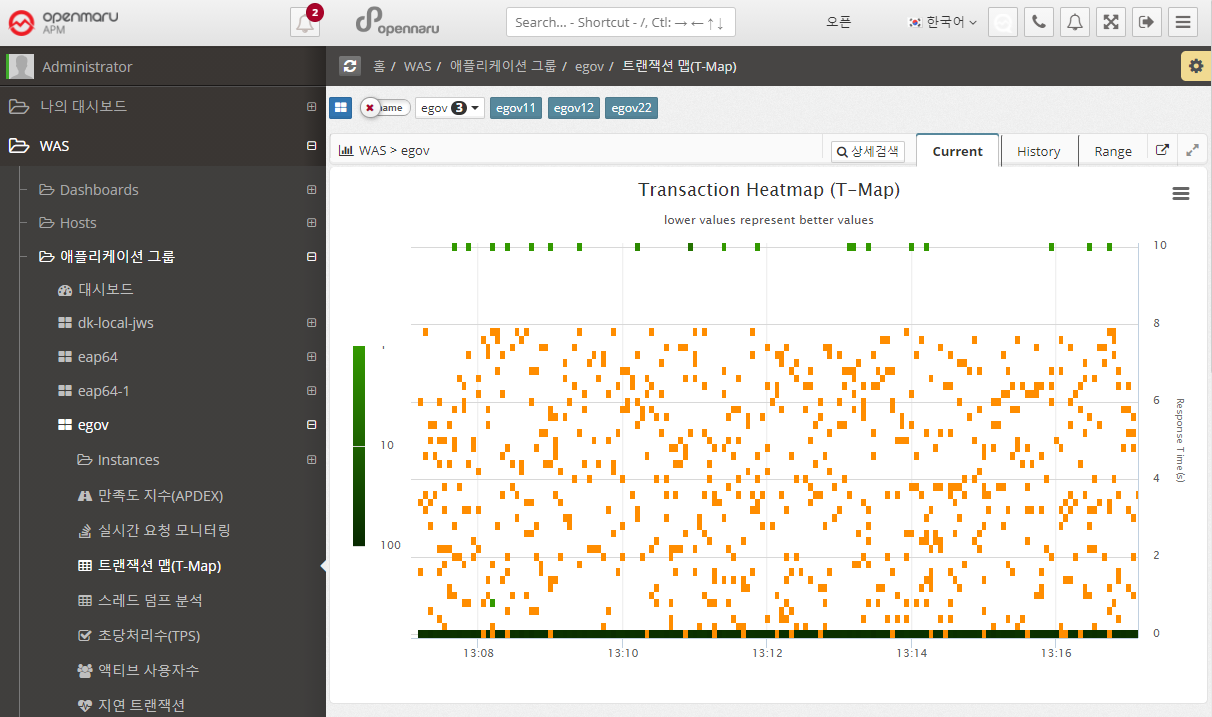Click the phone icon in top bar
The width and height of the screenshot is (1212, 717).
point(1039,22)
